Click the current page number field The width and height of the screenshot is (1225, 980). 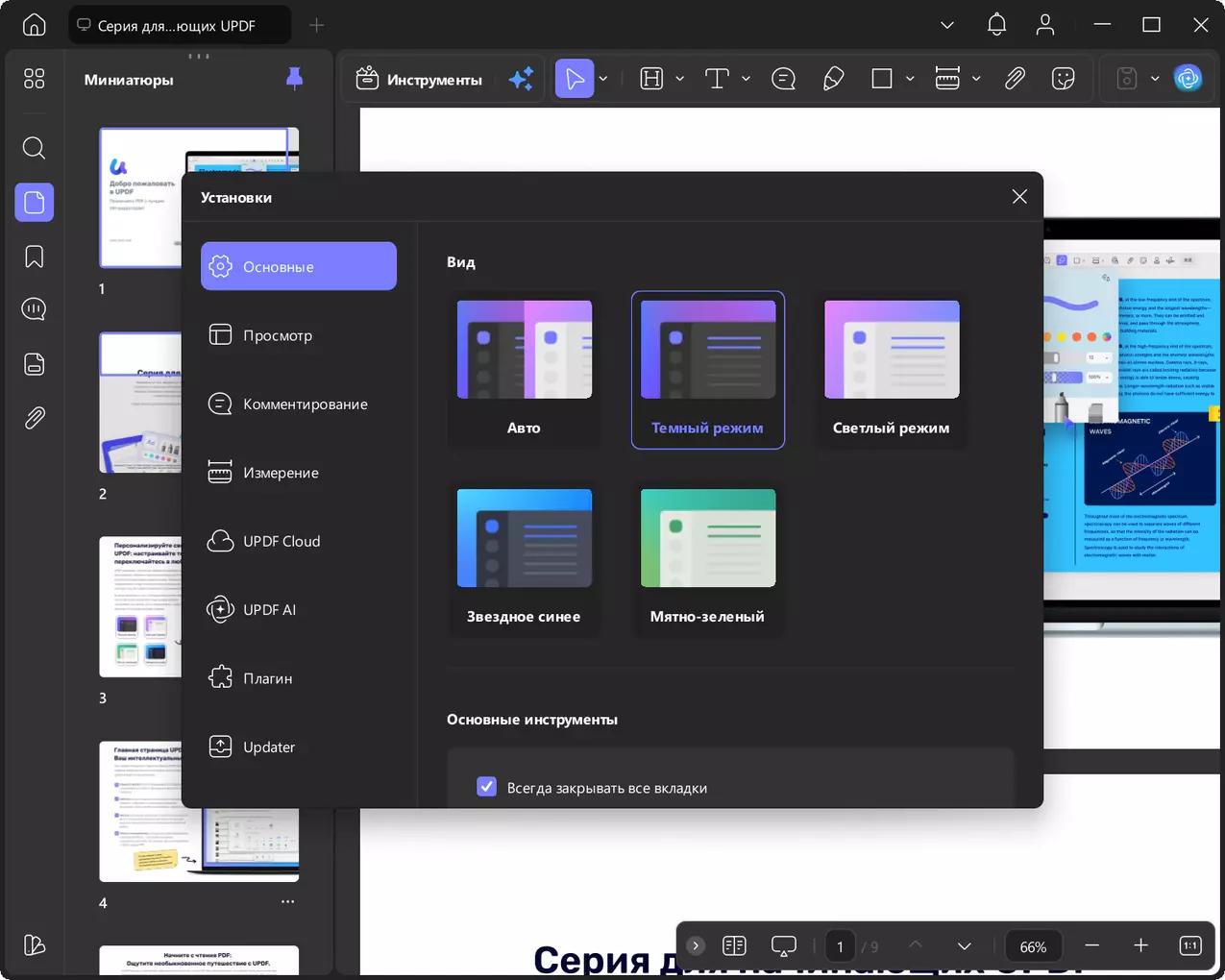pos(840,946)
